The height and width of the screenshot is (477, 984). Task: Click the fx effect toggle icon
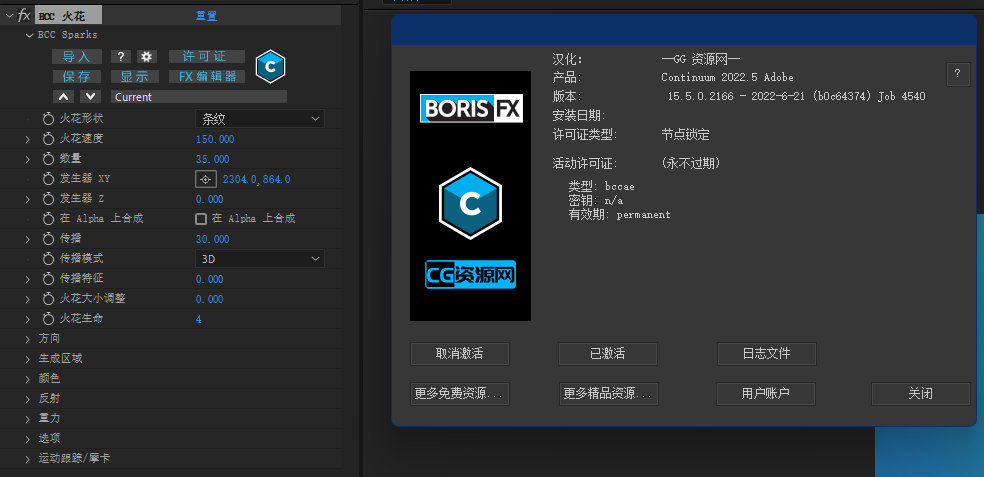click(x=24, y=15)
